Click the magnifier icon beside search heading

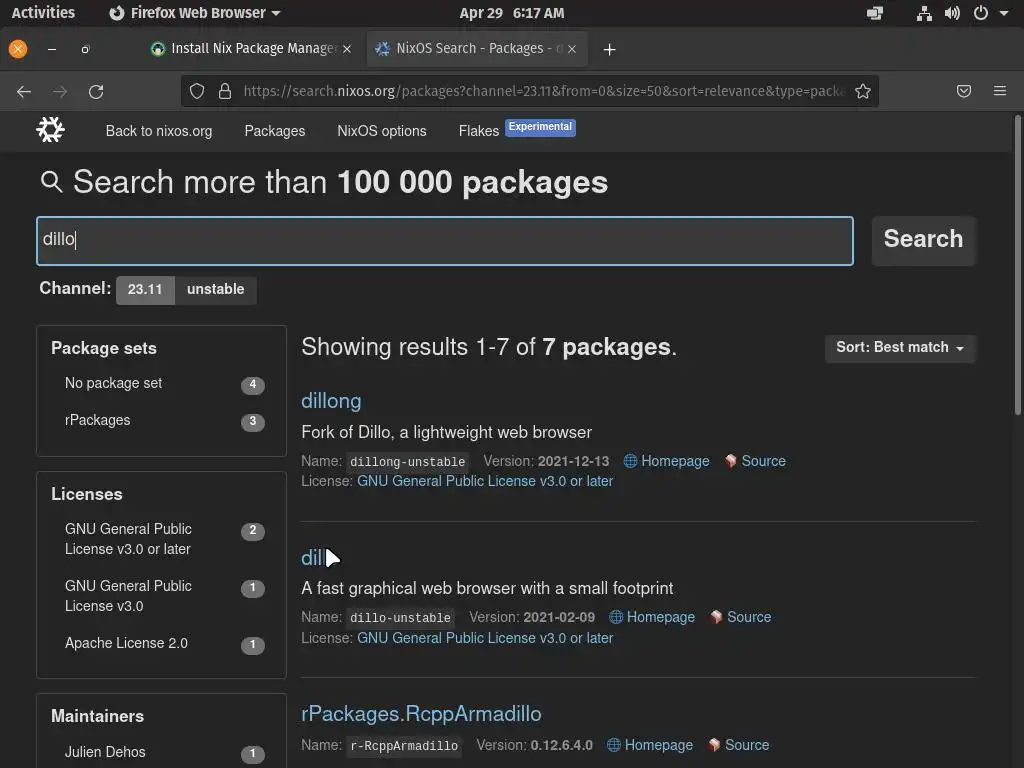(52, 182)
